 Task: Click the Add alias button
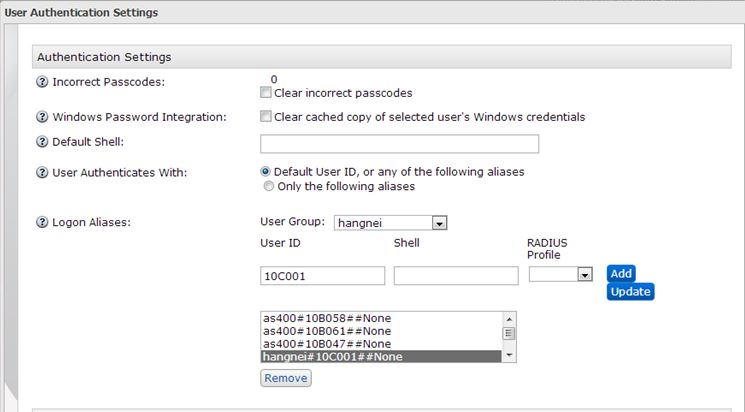(x=621, y=273)
